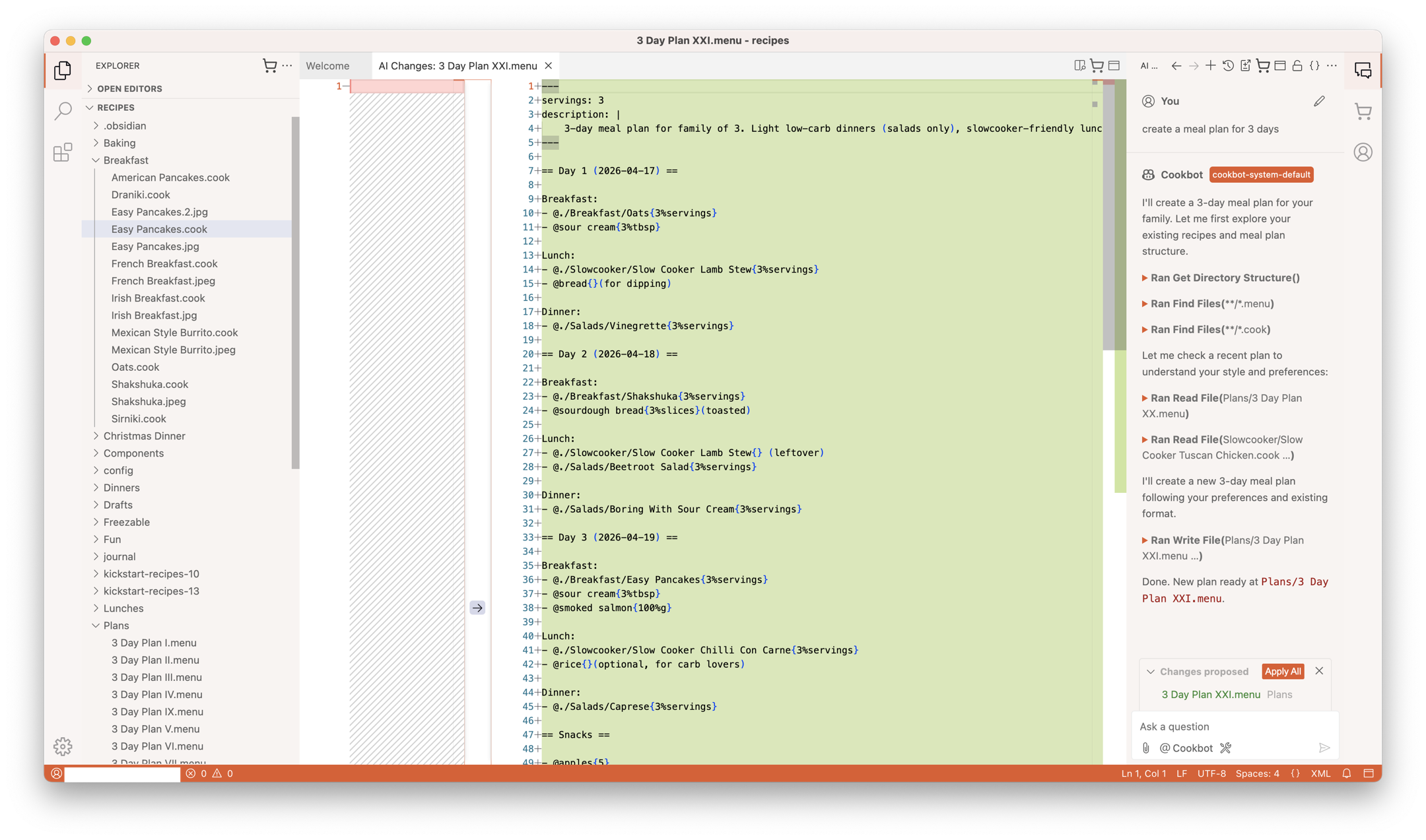Open the Explorer icon in the activity bar

point(63,70)
